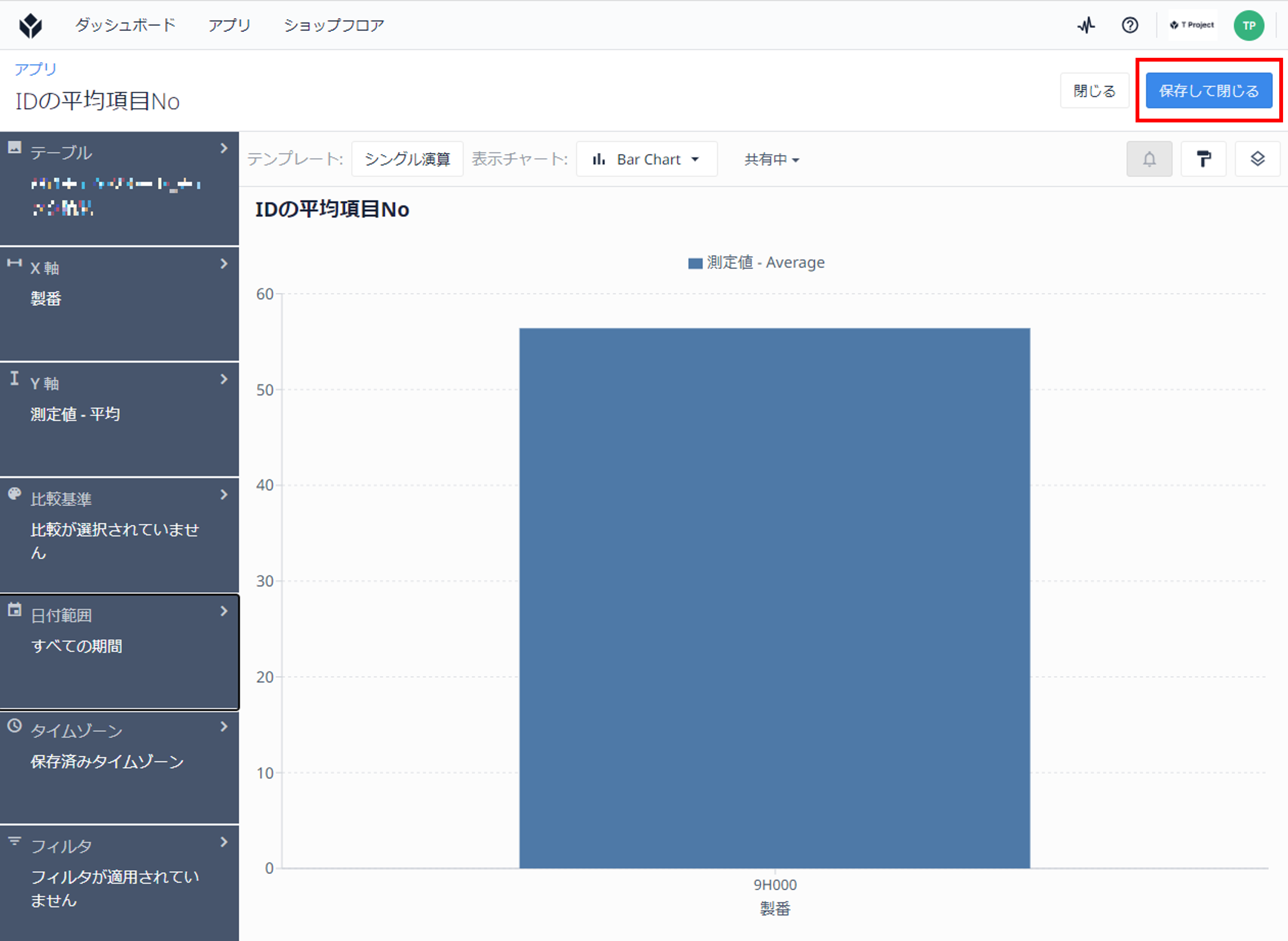Open the activity pulse monitor icon
Image resolution: width=1288 pixels, height=941 pixels.
(x=1086, y=25)
